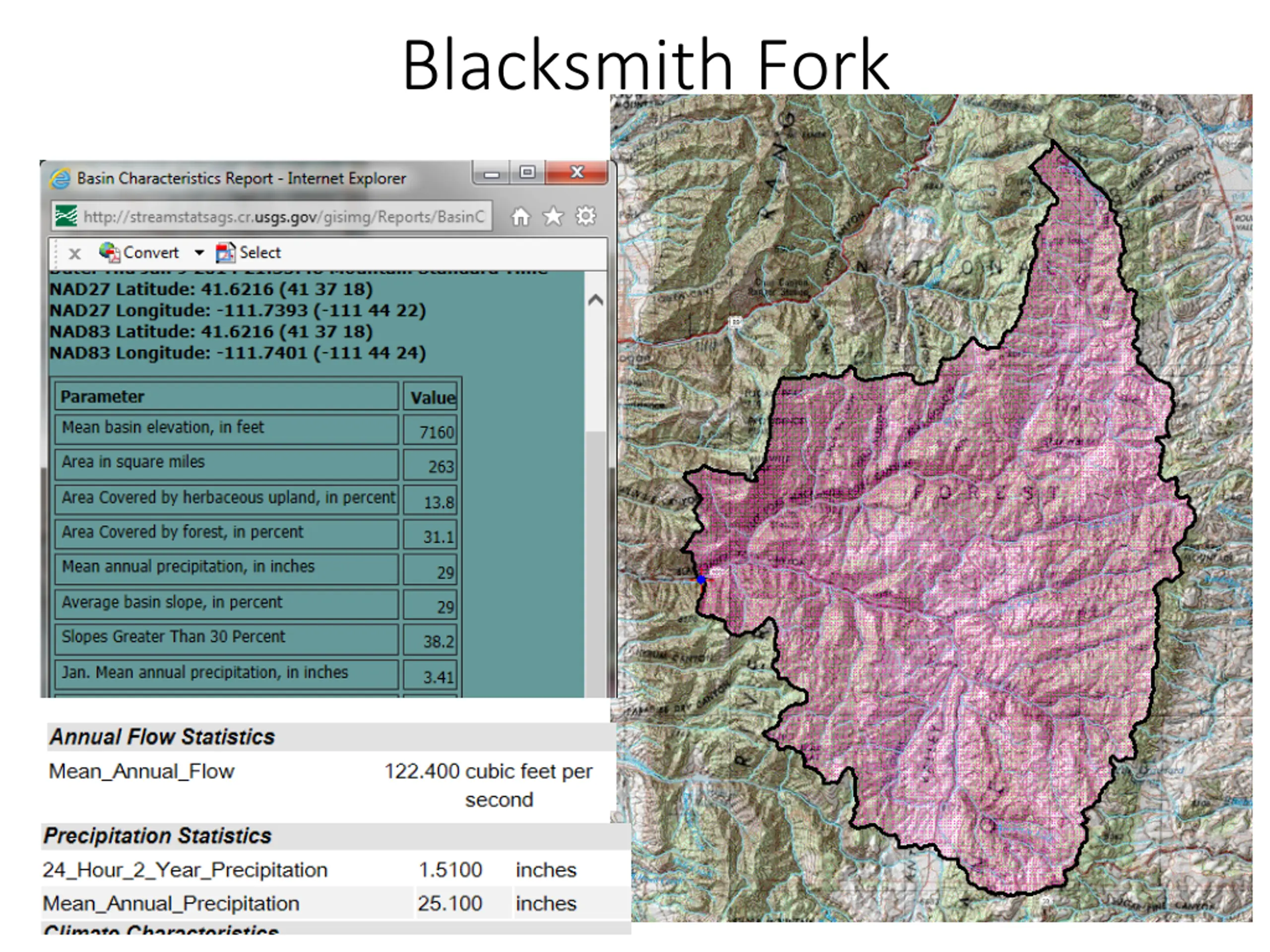This screenshot has height=952, width=1270.
Task: Click the streamstatsags.cr.usgs.gov address field
Action: tap(284, 217)
